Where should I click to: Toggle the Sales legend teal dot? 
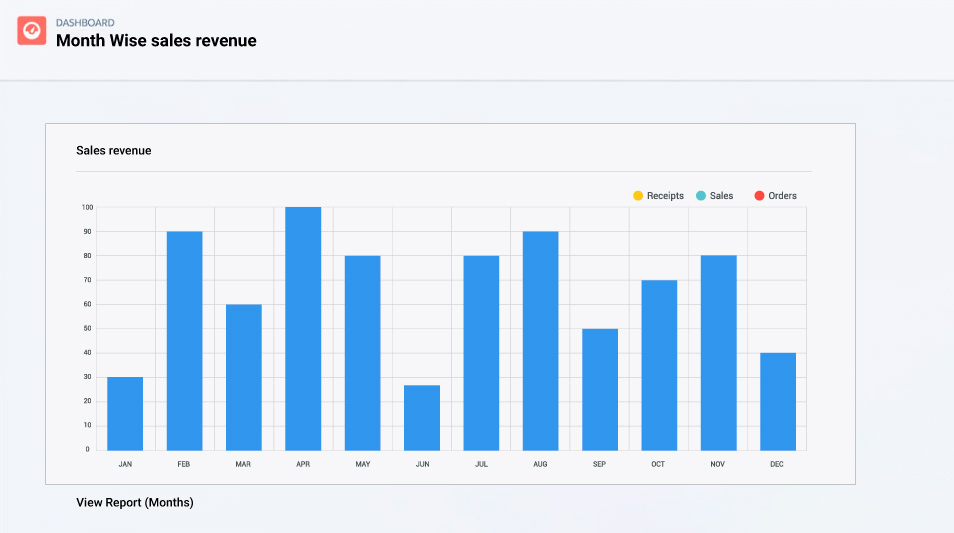[x=701, y=196]
